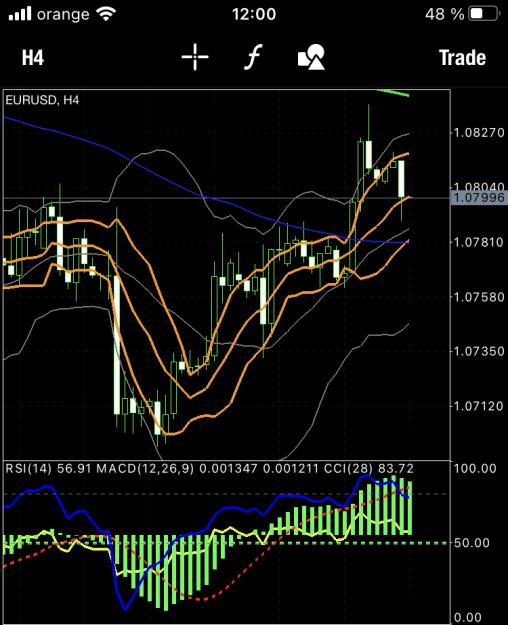Tap the 1.07120 price axis label

tap(479, 406)
